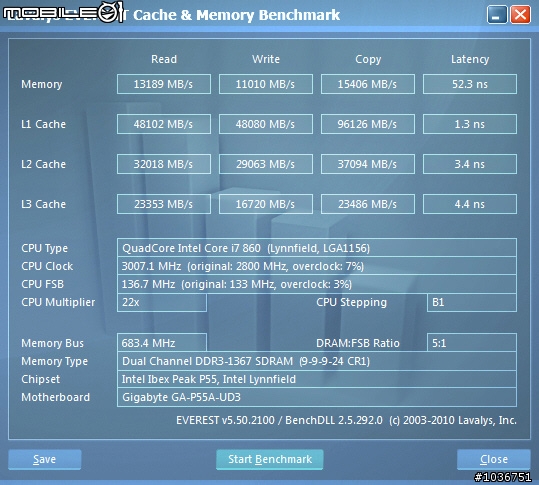Select L1 Cache Read 48102 MB/s
The width and height of the screenshot is (539, 485).
(x=164, y=124)
